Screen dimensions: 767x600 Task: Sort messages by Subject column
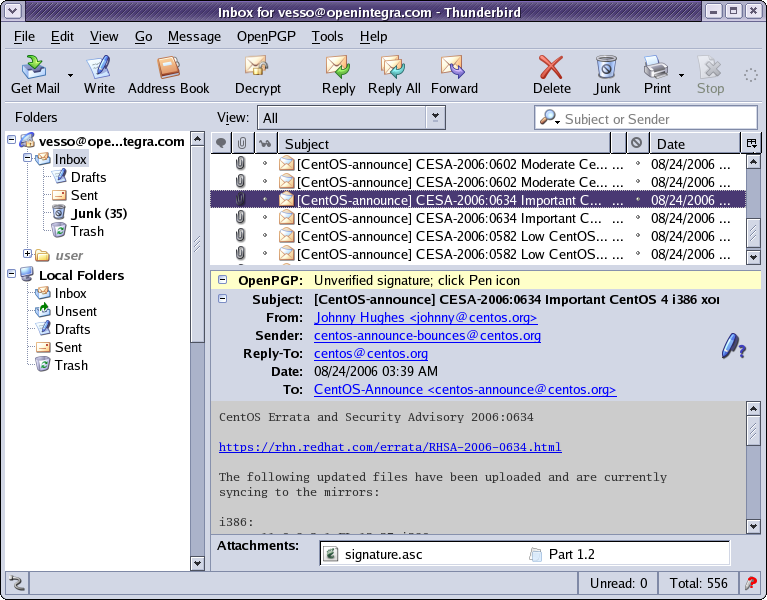[444, 144]
